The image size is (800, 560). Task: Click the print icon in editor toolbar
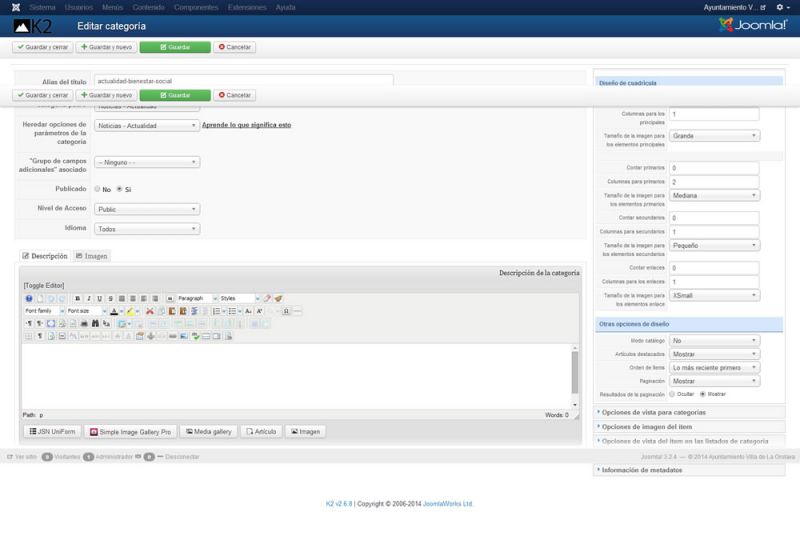[x=84, y=323]
